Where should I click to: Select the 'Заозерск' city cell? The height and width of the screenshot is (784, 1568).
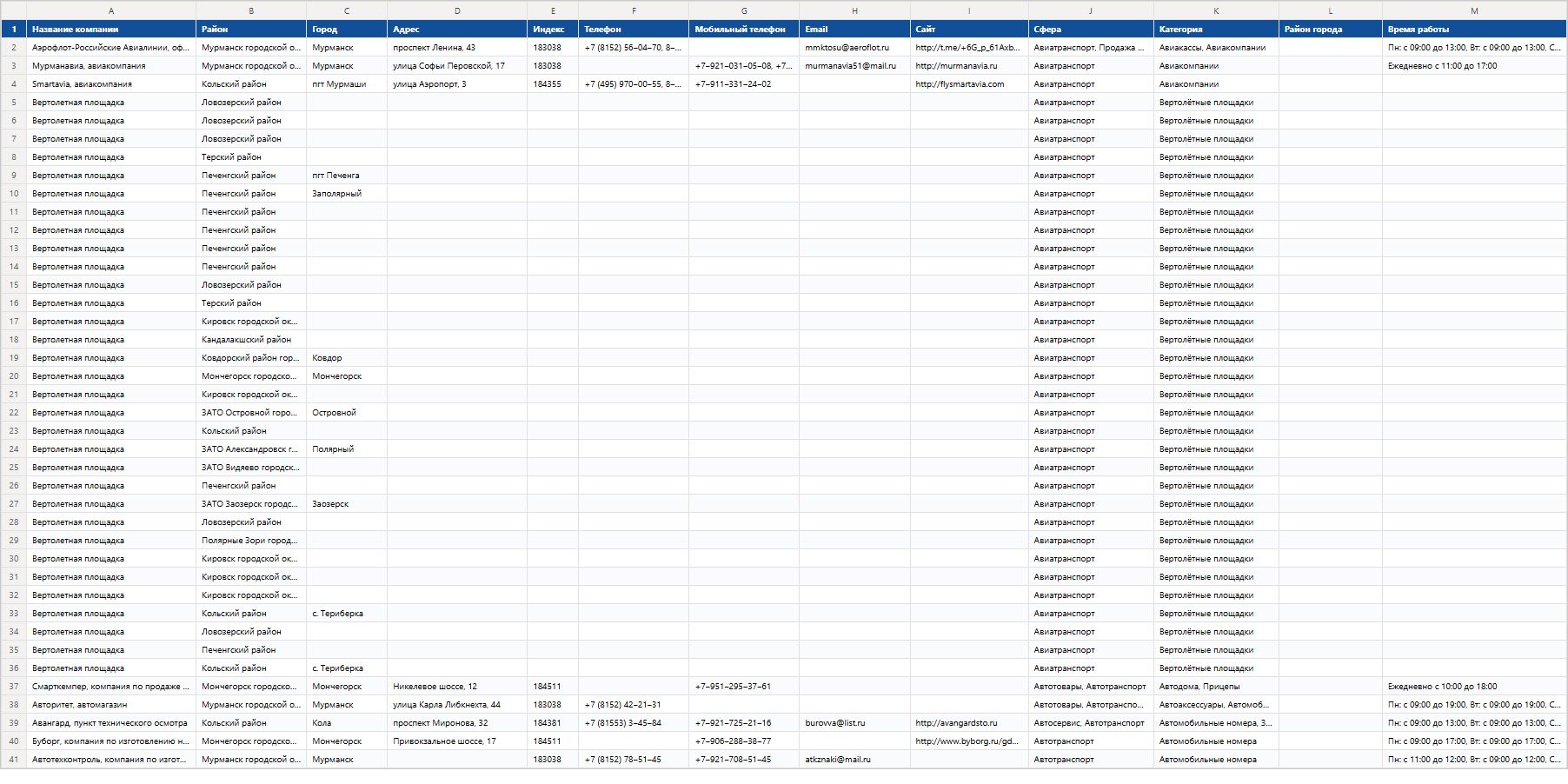point(347,504)
